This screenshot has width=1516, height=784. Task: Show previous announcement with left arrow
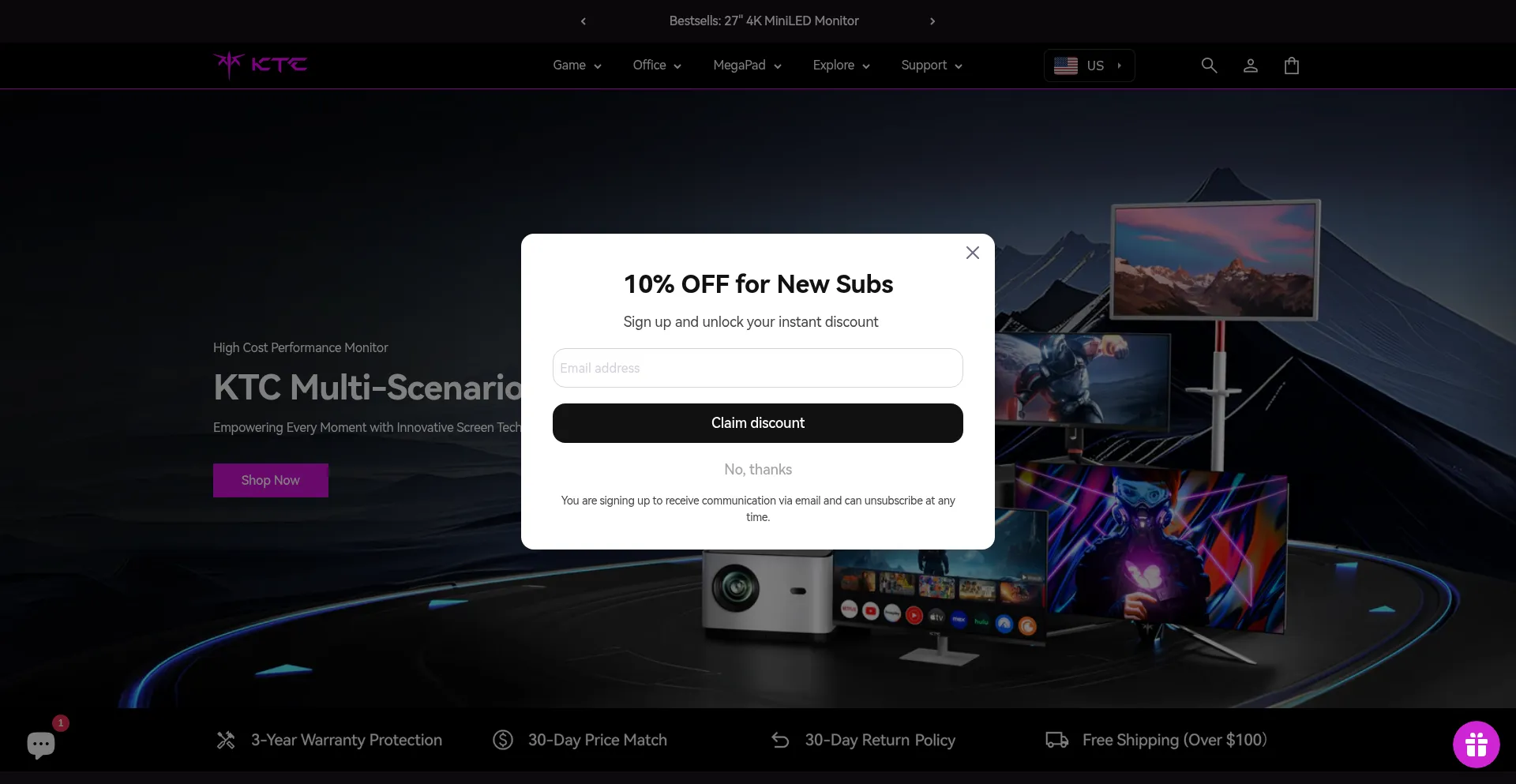click(x=584, y=21)
